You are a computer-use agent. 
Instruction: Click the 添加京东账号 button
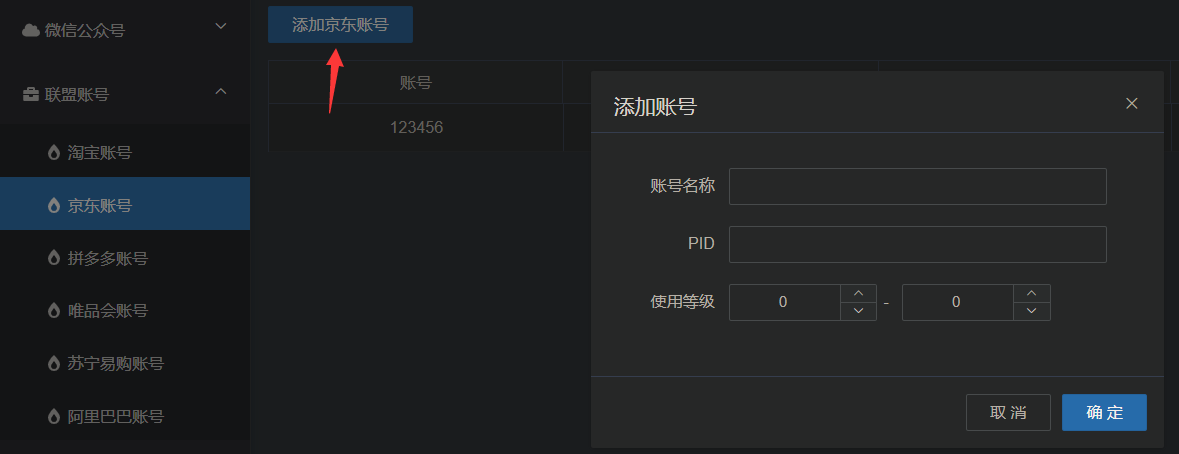pos(340,25)
